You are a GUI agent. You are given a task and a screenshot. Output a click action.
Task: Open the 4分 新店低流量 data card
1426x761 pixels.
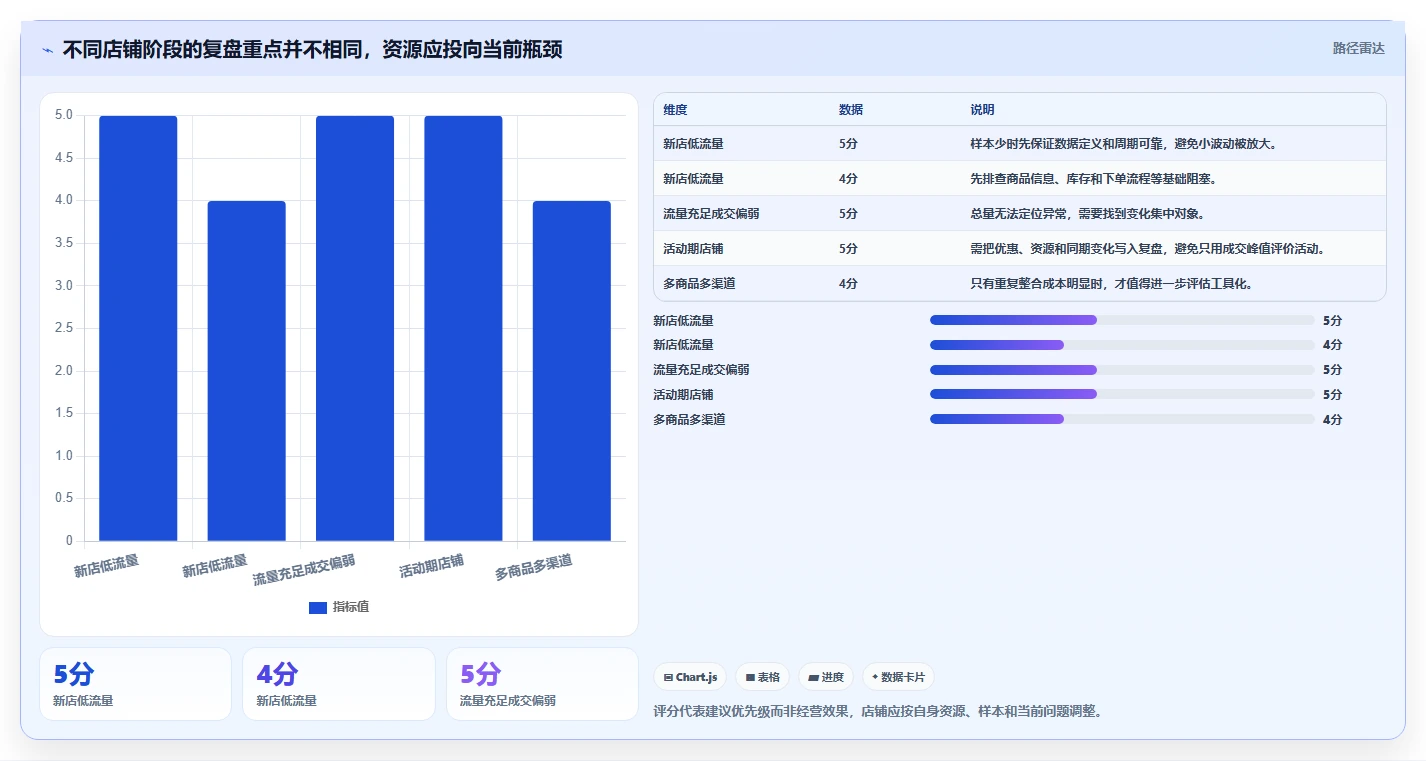pyautogui.click(x=338, y=684)
